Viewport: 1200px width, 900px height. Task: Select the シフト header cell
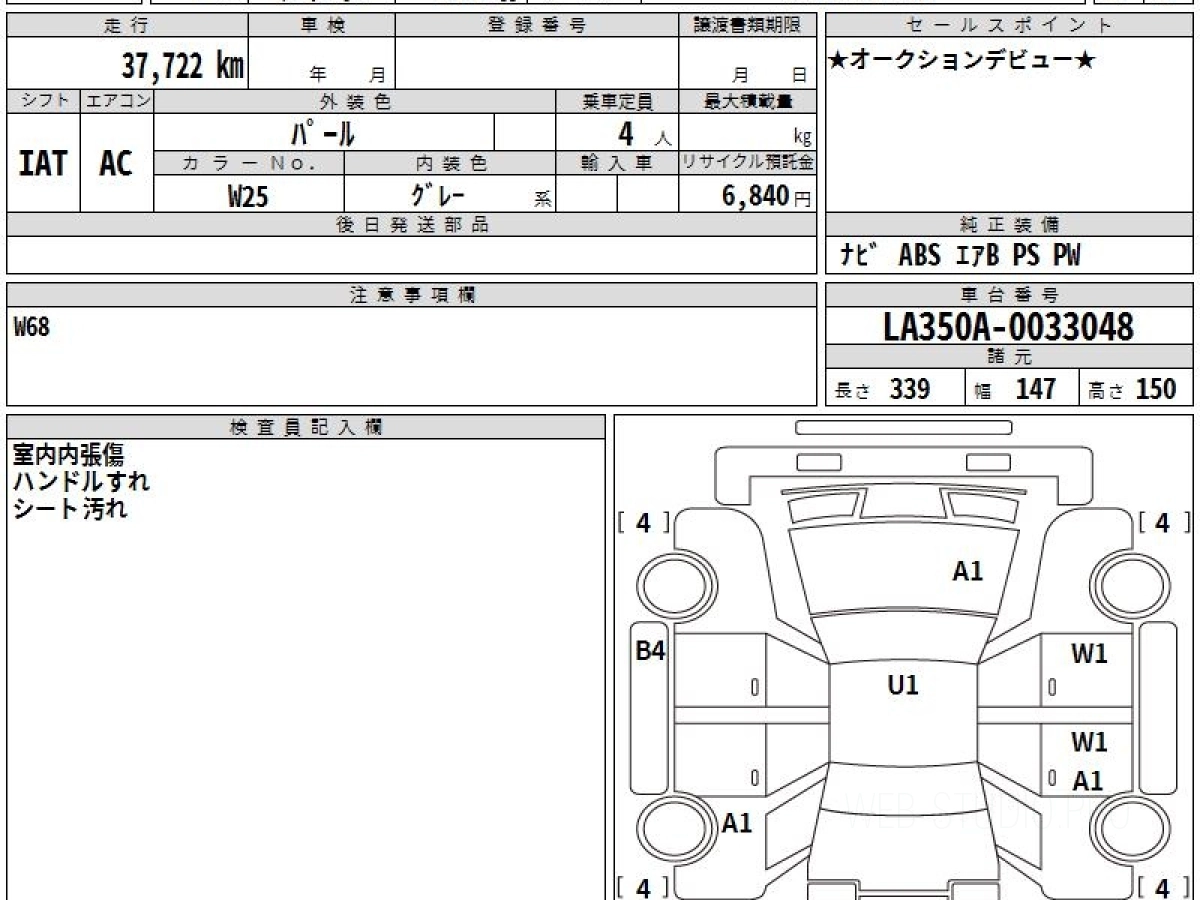point(43,101)
